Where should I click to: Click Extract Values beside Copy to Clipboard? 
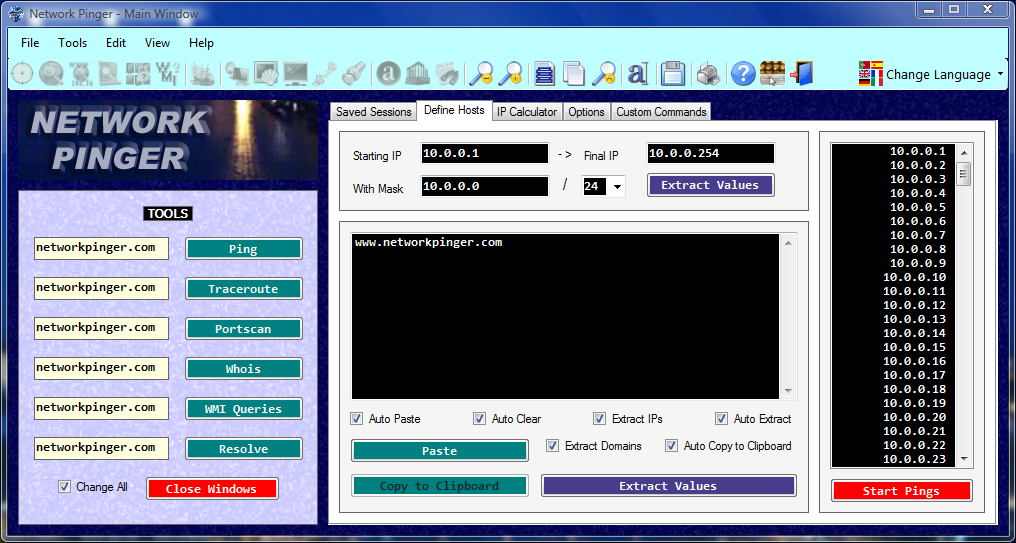[668, 486]
